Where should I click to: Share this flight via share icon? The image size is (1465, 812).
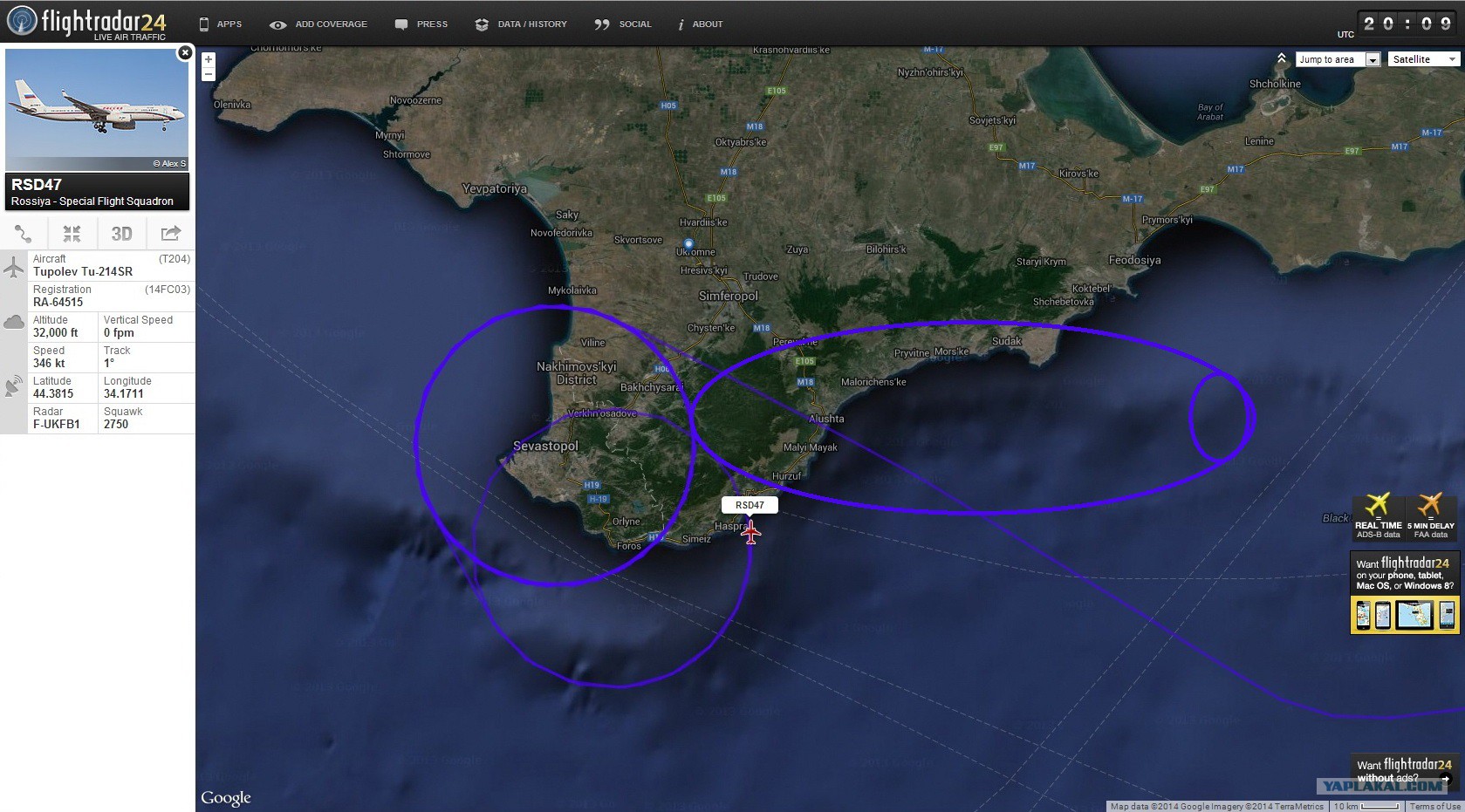pyautogui.click(x=171, y=233)
